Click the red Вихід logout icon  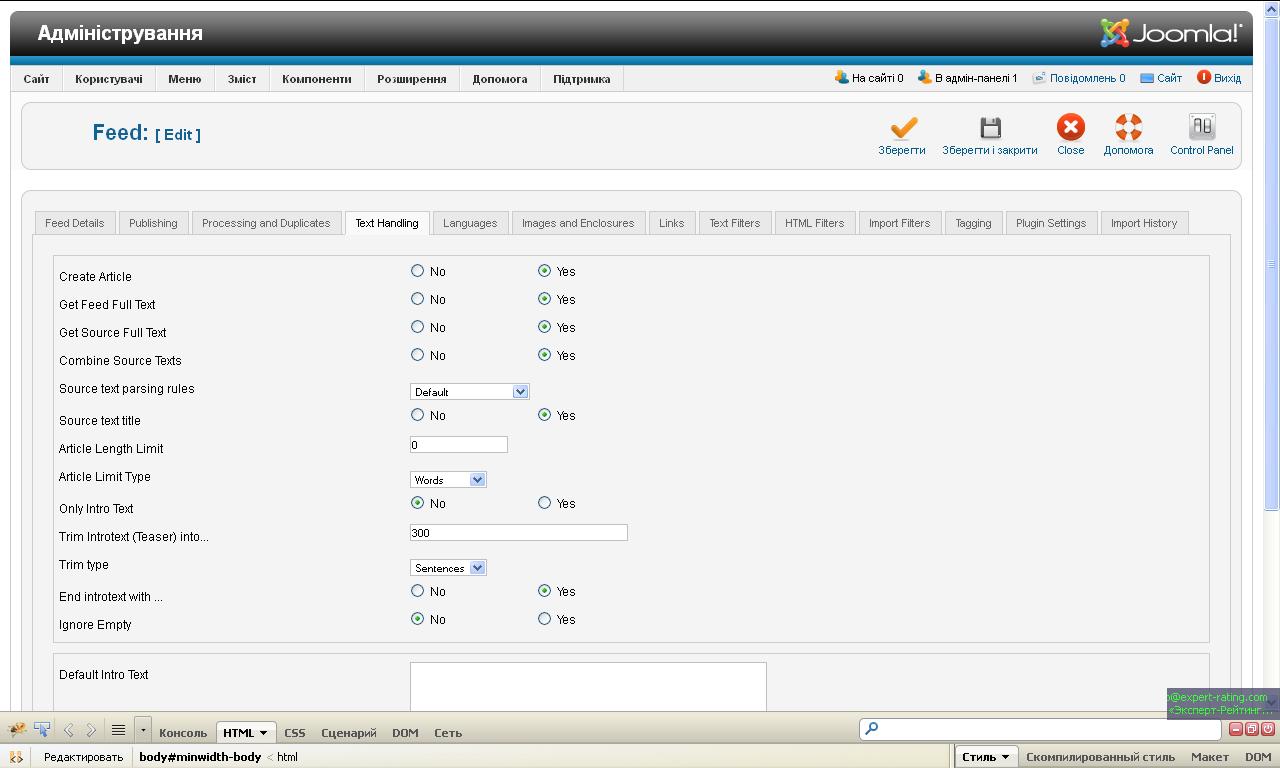click(x=1204, y=77)
